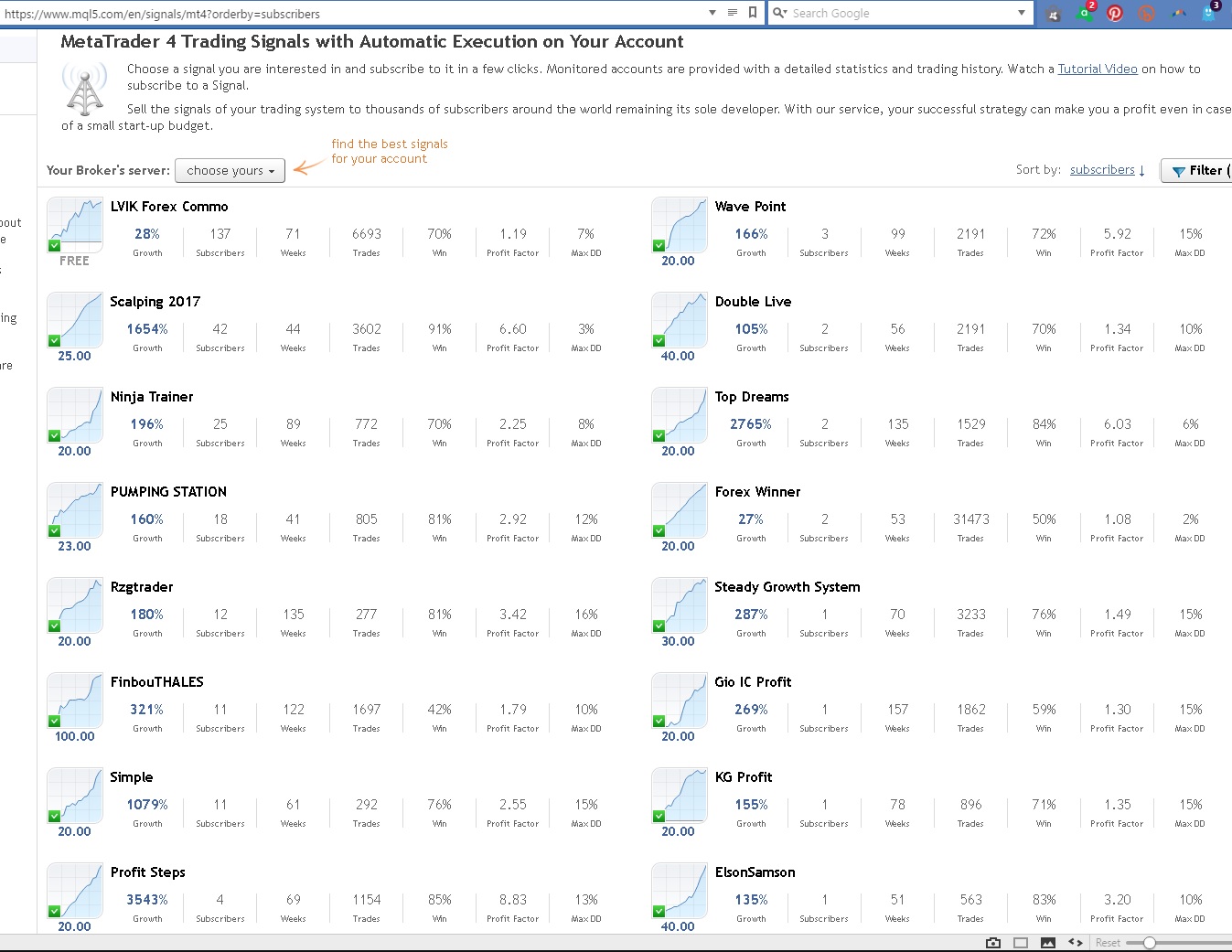Open Scalping 2017 signal title
Image resolution: width=1232 pixels, height=952 pixels.
(155, 302)
